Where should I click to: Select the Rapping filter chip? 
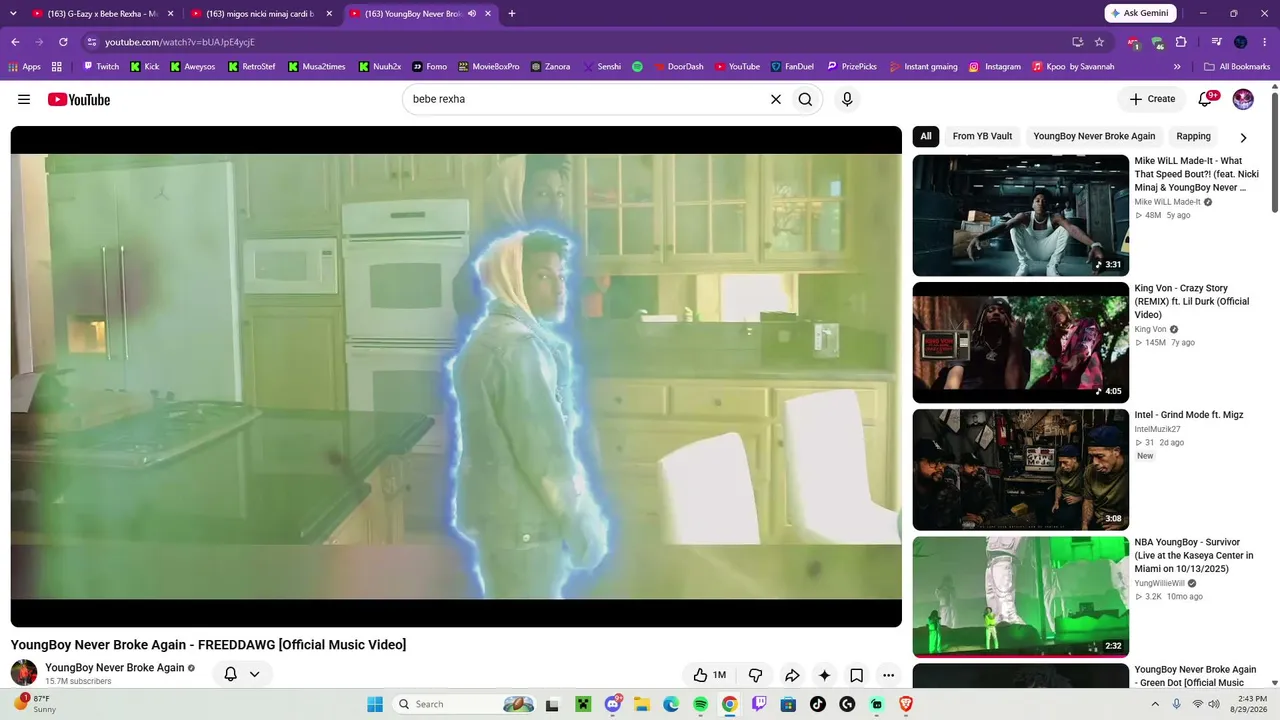[x=1193, y=137]
